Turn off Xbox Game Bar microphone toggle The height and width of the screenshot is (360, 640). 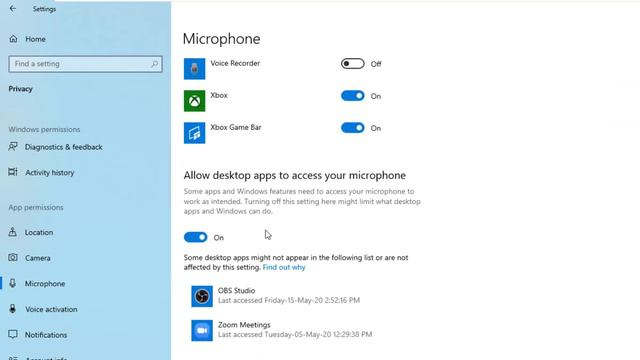[x=353, y=128]
